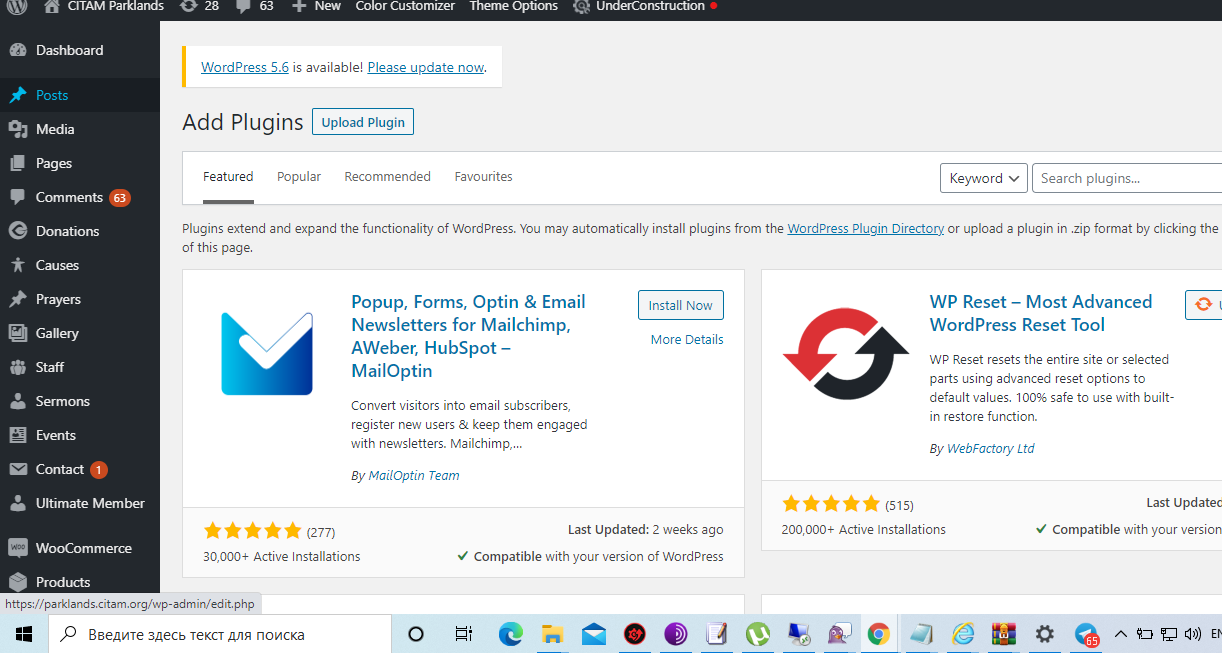This screenshot has width=1222, height=653.
Task: Click the WebFactory Ltd author link
Action: [991, 448]
